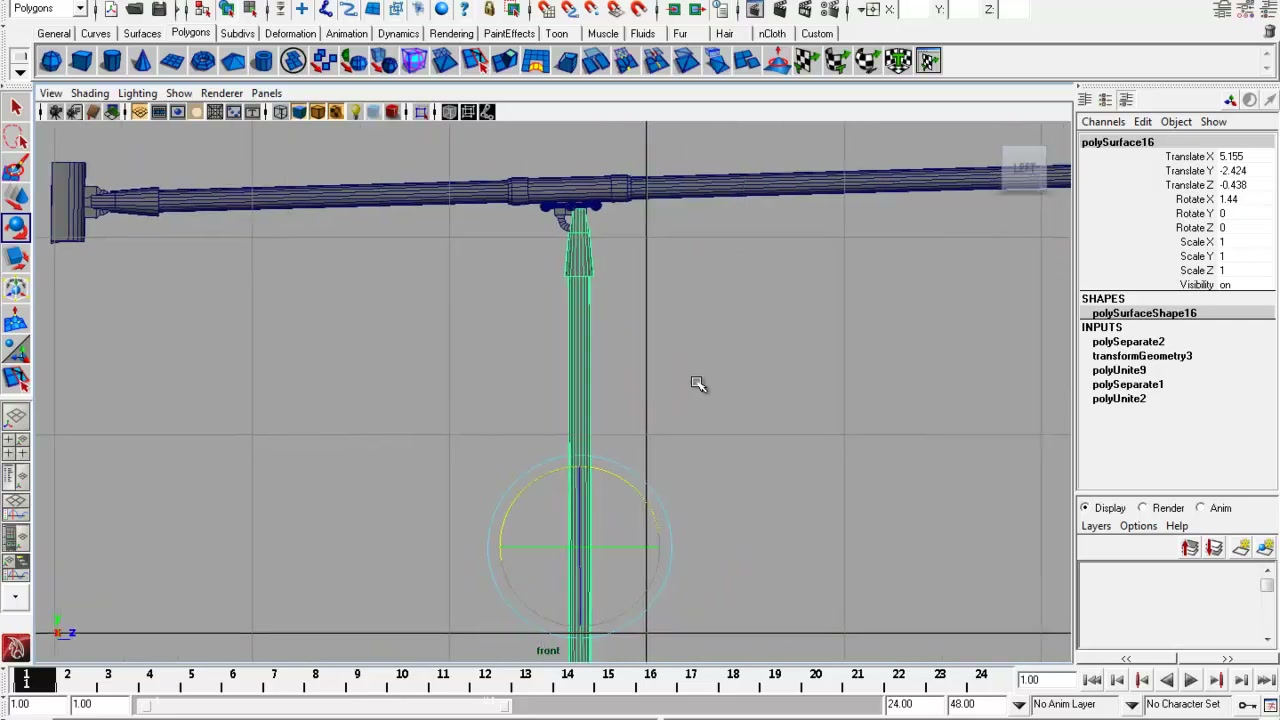The image size is (1280, 720).
Task: Open the viewport Shading menu
Action: 89,93
